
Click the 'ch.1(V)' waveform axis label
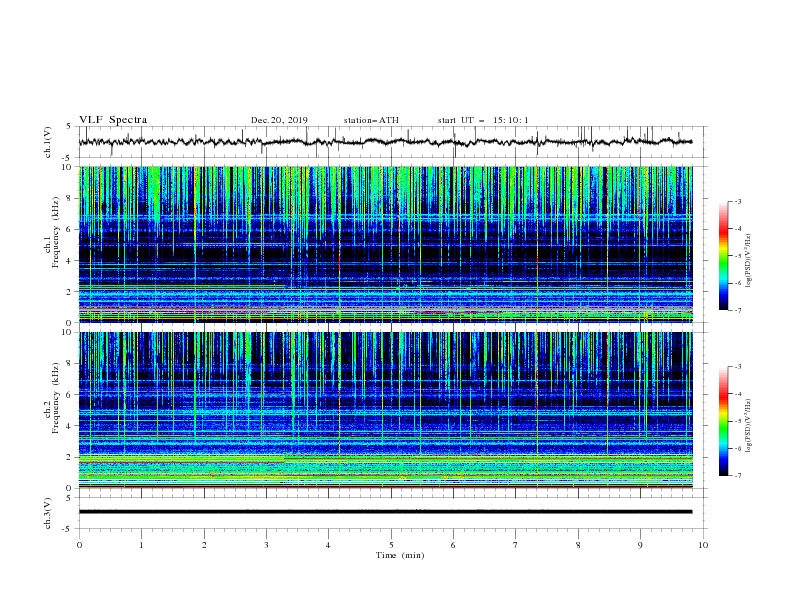pyautogui.click(x=48, y=142)
